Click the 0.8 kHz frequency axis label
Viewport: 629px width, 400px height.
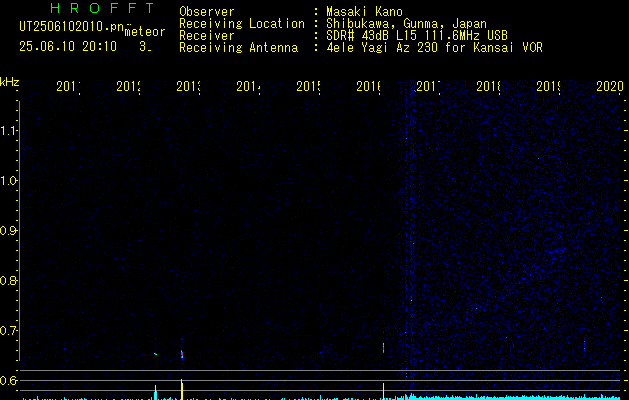[9, 280]
